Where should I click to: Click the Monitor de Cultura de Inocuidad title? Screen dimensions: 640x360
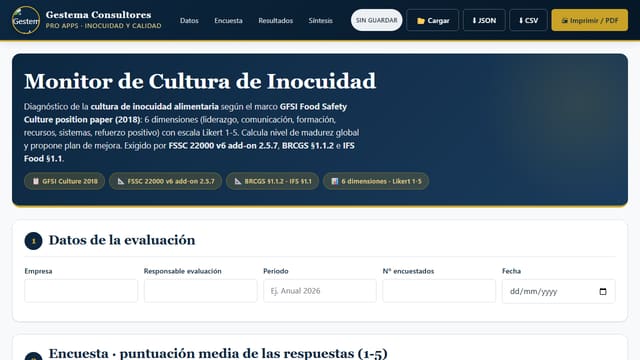[200, 81]
